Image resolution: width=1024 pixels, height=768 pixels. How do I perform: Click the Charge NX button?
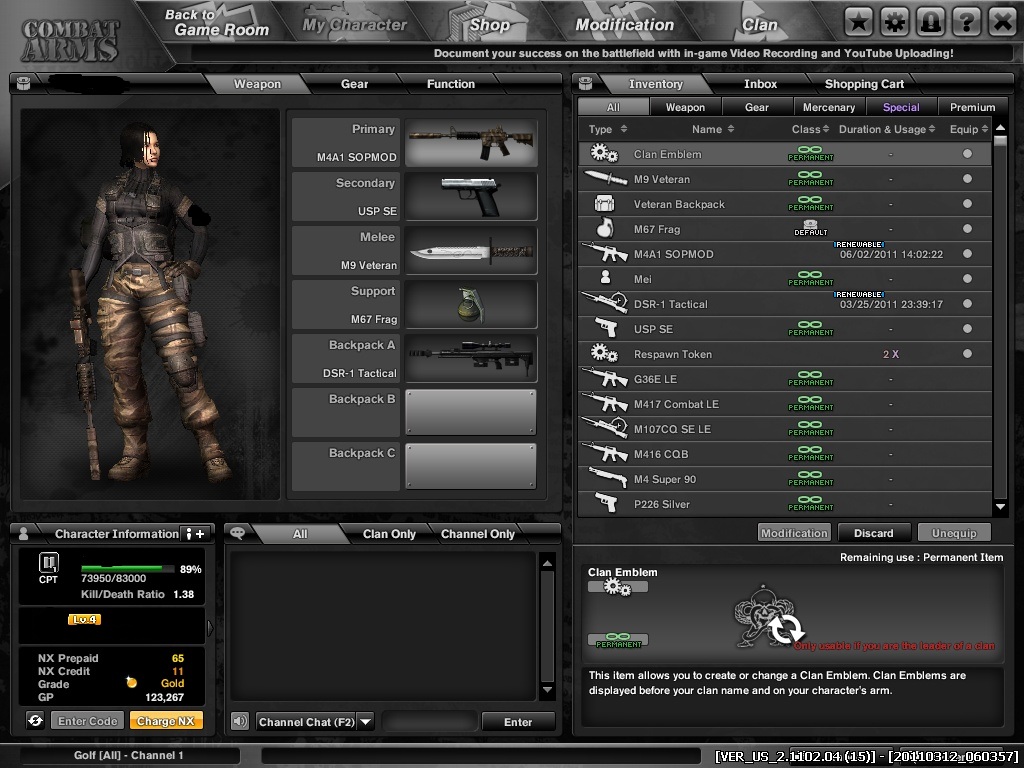166,721
